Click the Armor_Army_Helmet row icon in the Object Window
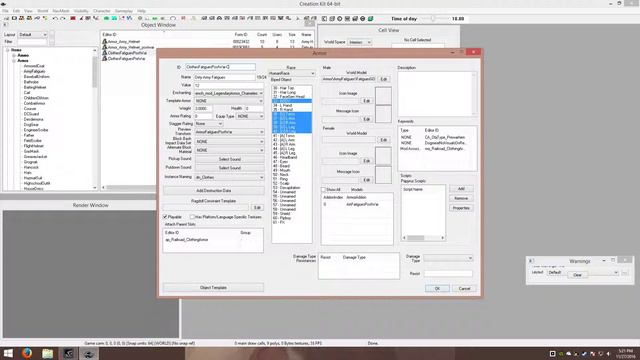 (104, 42)
